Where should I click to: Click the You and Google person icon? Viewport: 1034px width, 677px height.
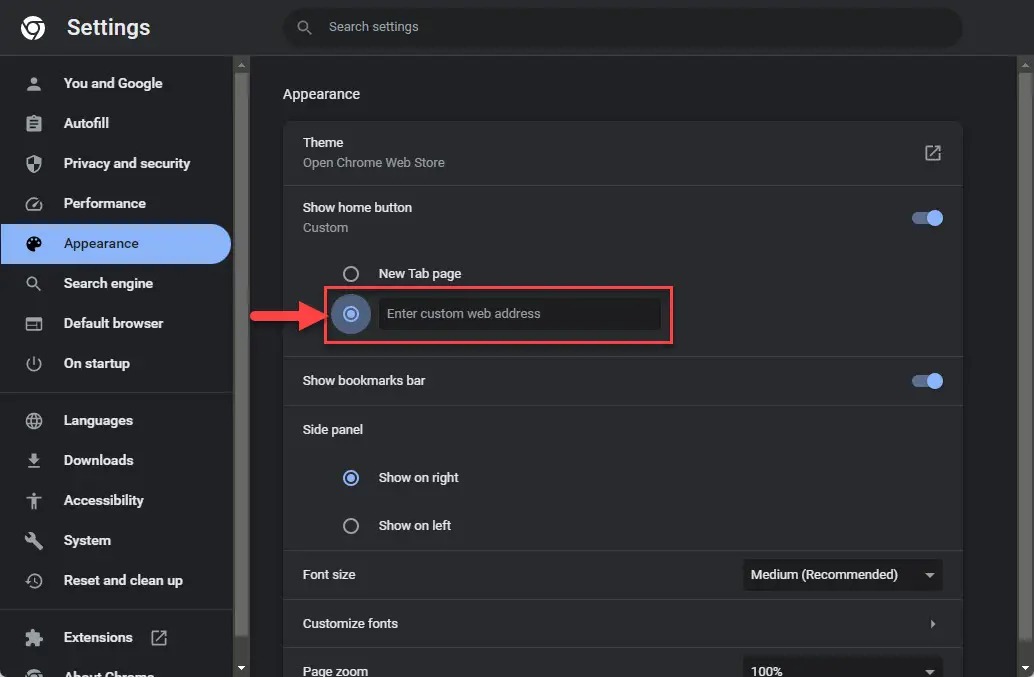(x=34, y=84)
